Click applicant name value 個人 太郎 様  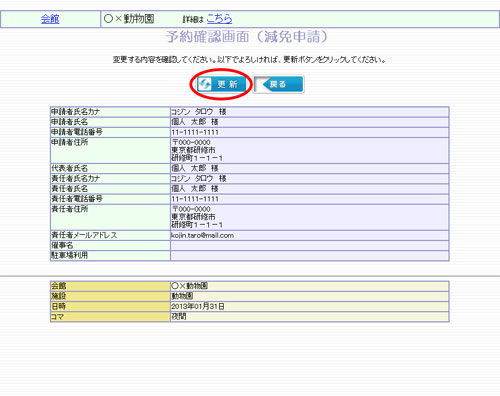pos(195,122)
